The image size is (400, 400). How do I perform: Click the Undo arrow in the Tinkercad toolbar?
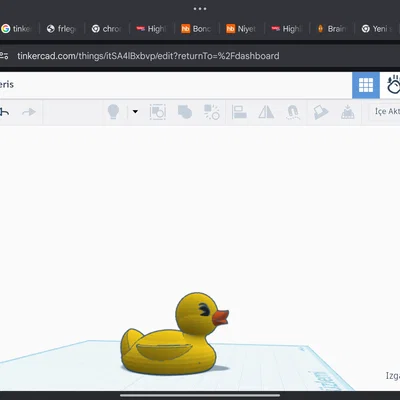tap(4, 112)
